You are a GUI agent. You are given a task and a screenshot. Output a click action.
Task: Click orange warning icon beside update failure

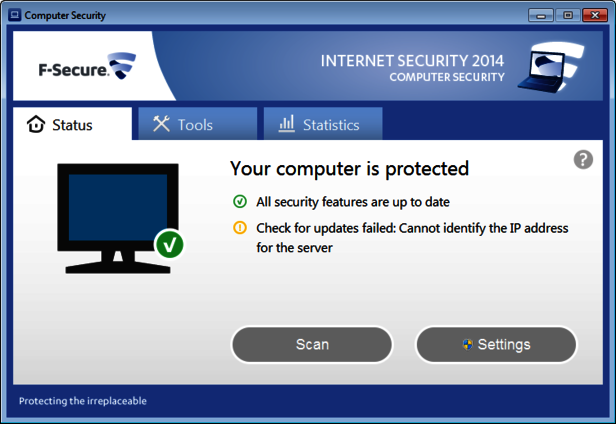(x=240, y=228)
